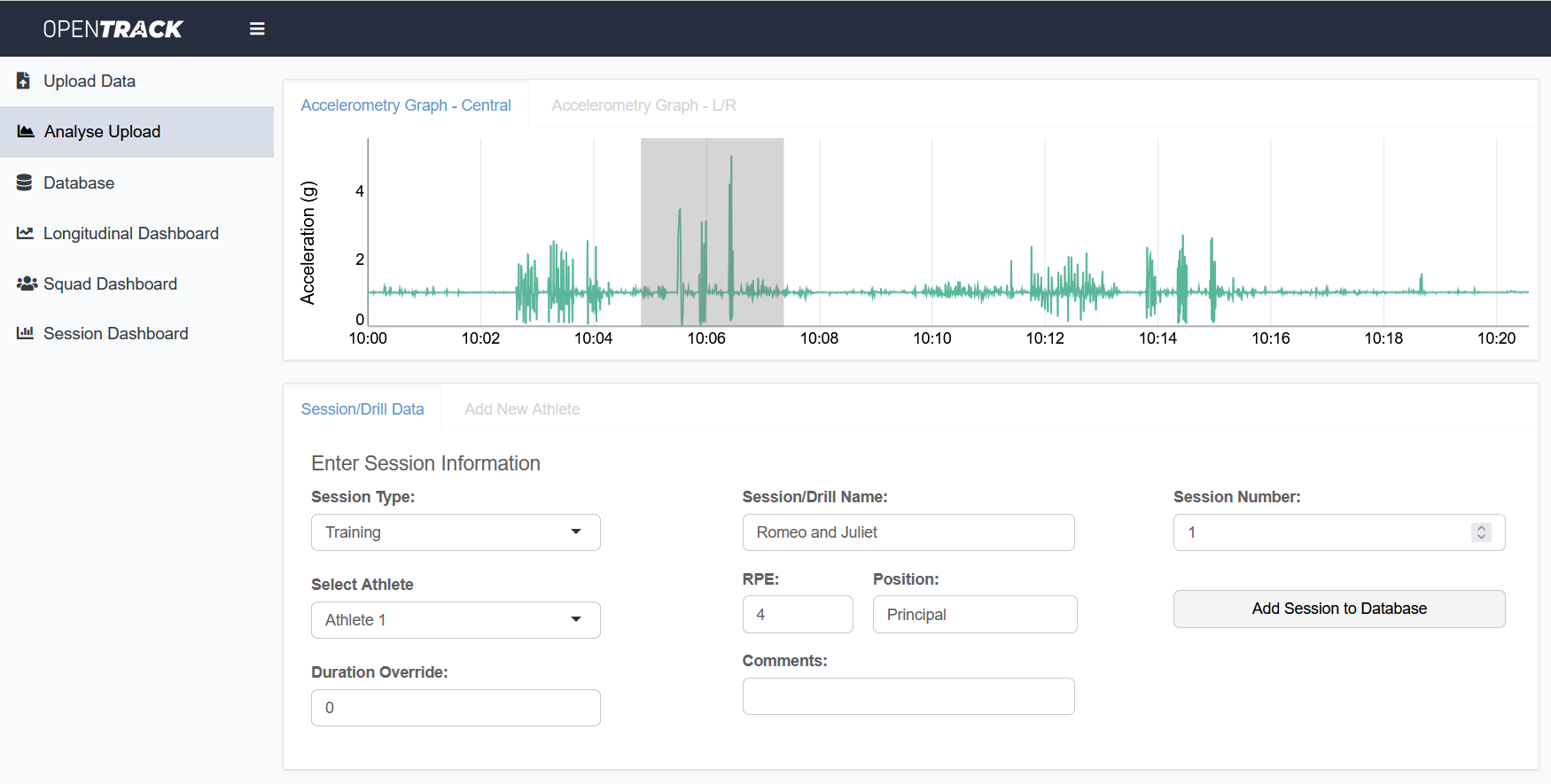Viewport: 1551px width, 784px height.
Task: Click Add Session to Database button
Action: 1339,609
